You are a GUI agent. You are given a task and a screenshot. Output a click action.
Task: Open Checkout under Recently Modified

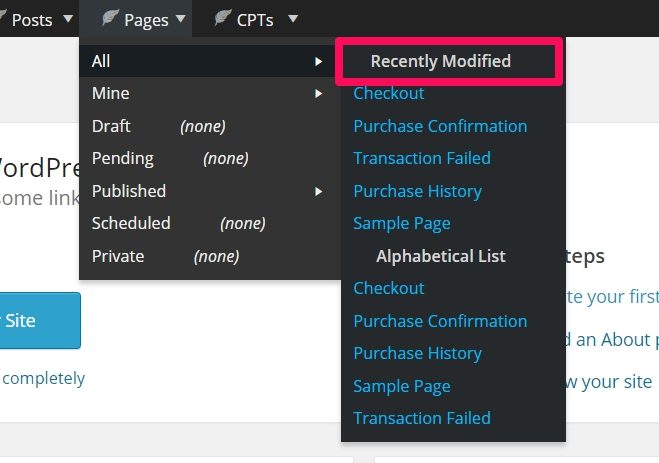tap(388, 93)
